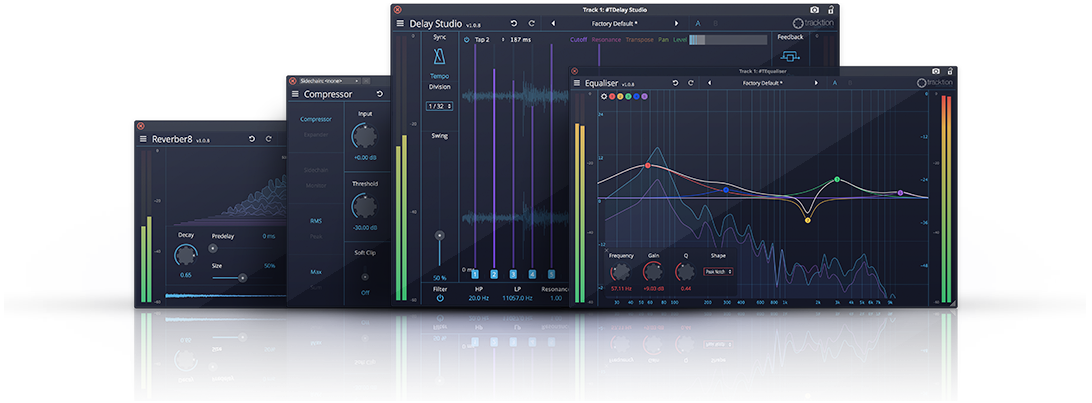Select B state in Delay Studio

[715, 23]
